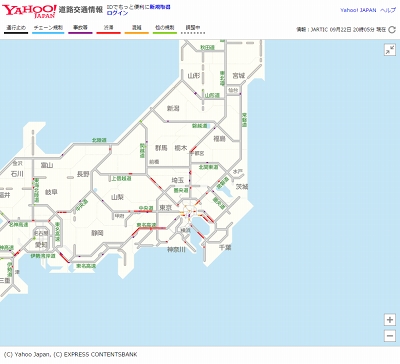Select 石川 prefecture label

pyautogui.click(x=17, y=174)
